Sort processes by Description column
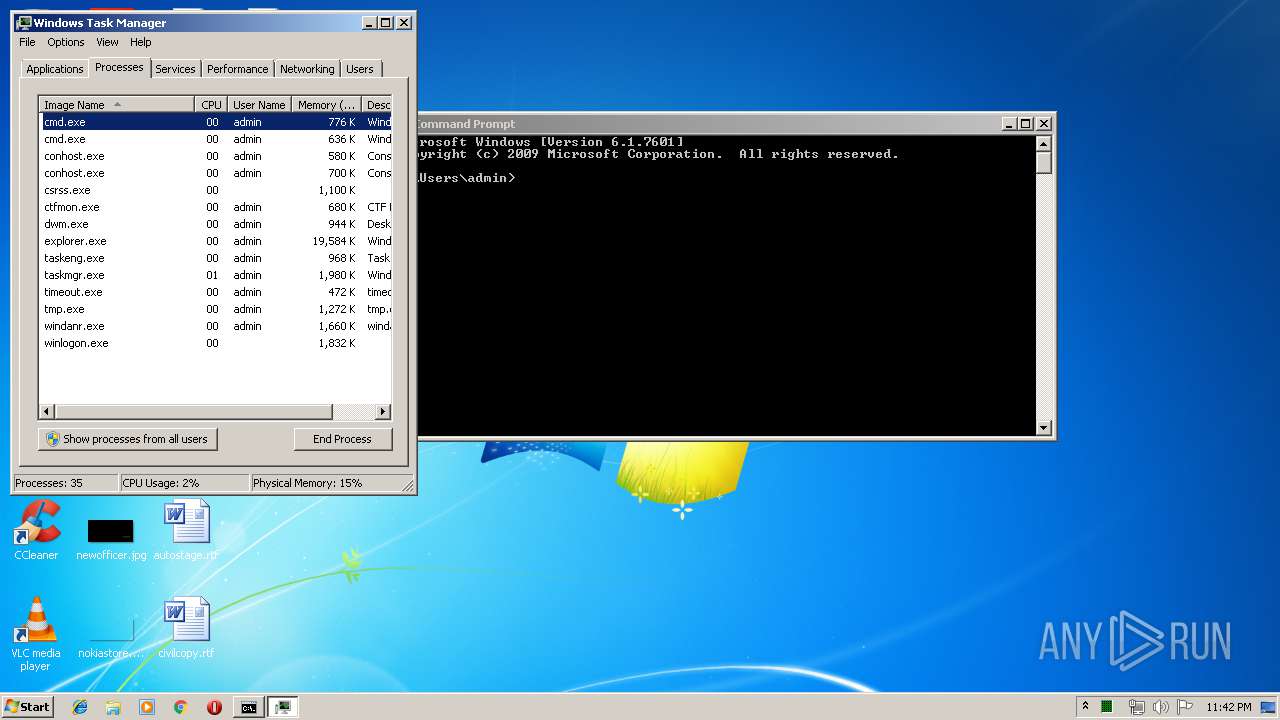The height and width of the screenshot is (720, 1280). tap(377, 104)
